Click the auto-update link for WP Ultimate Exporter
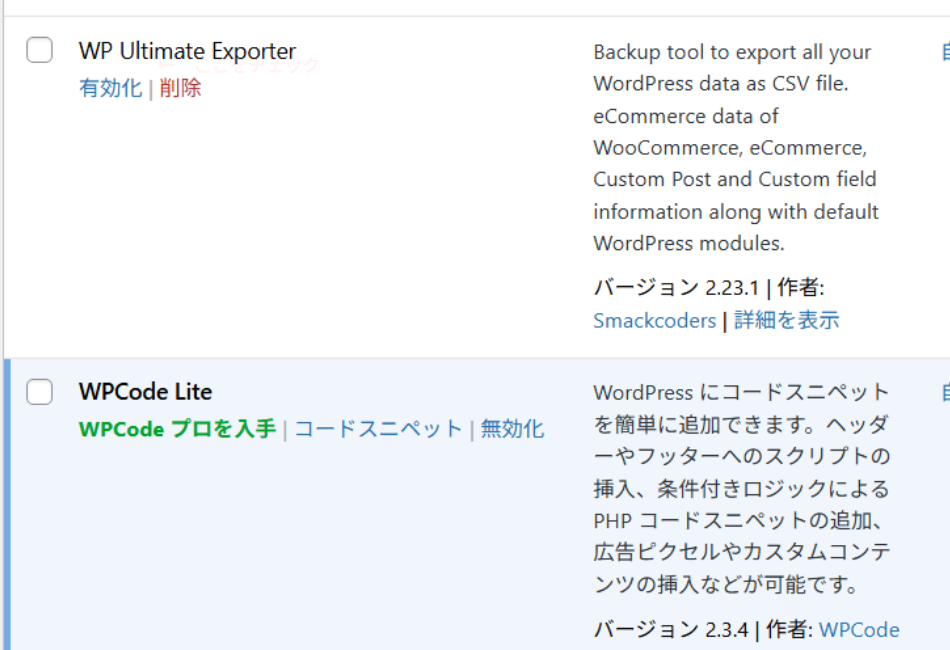950x650 pixels. tap(944, 52)
